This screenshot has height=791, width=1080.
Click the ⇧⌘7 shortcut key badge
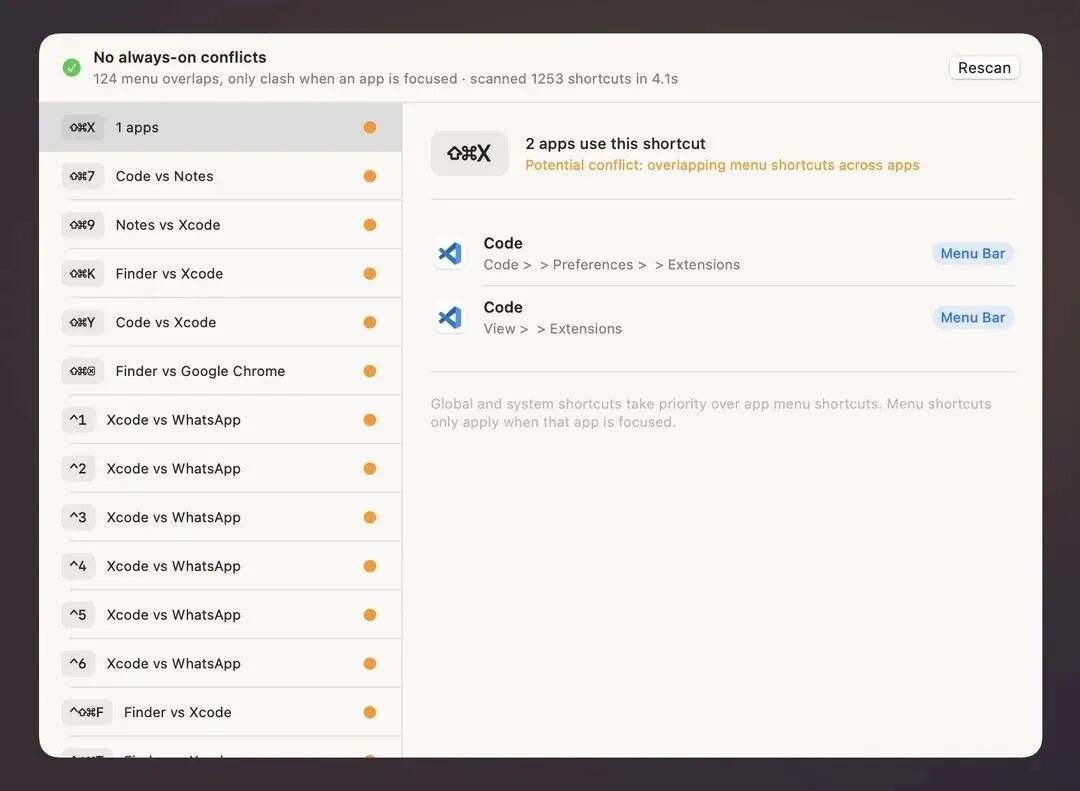pos(83,176)
